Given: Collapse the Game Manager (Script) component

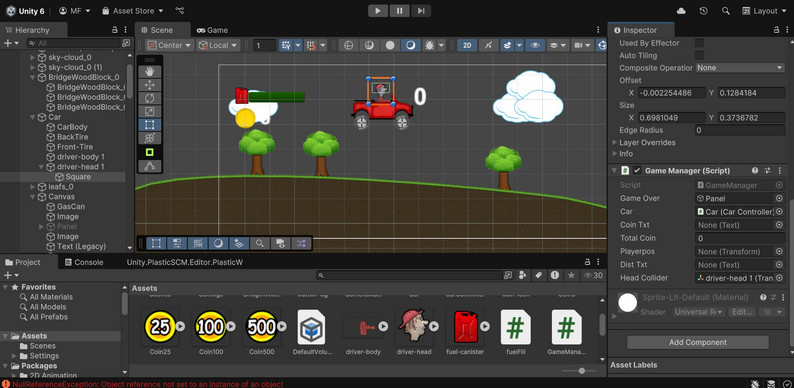Looking at the screenshot, I should tap(614, 171).
